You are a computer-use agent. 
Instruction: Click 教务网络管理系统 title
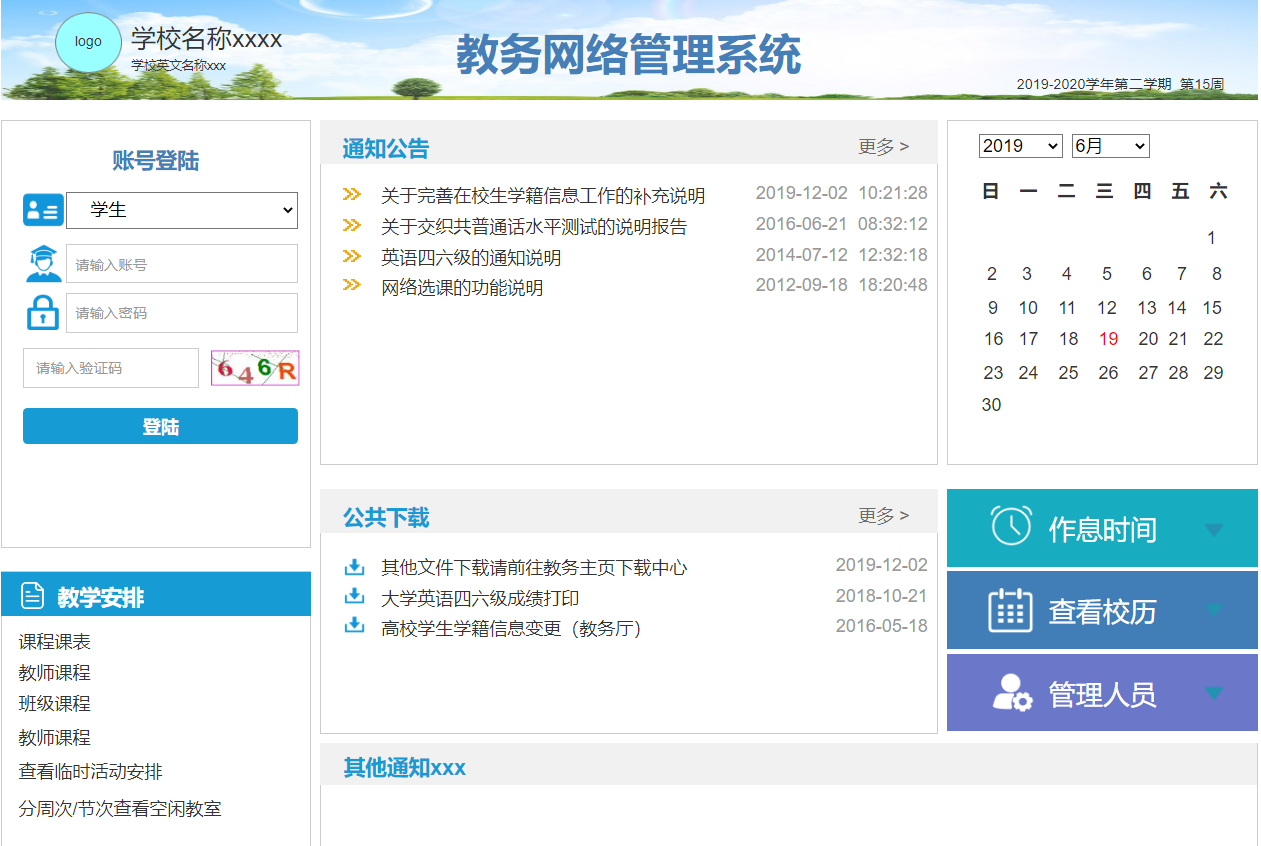point(628,54)
